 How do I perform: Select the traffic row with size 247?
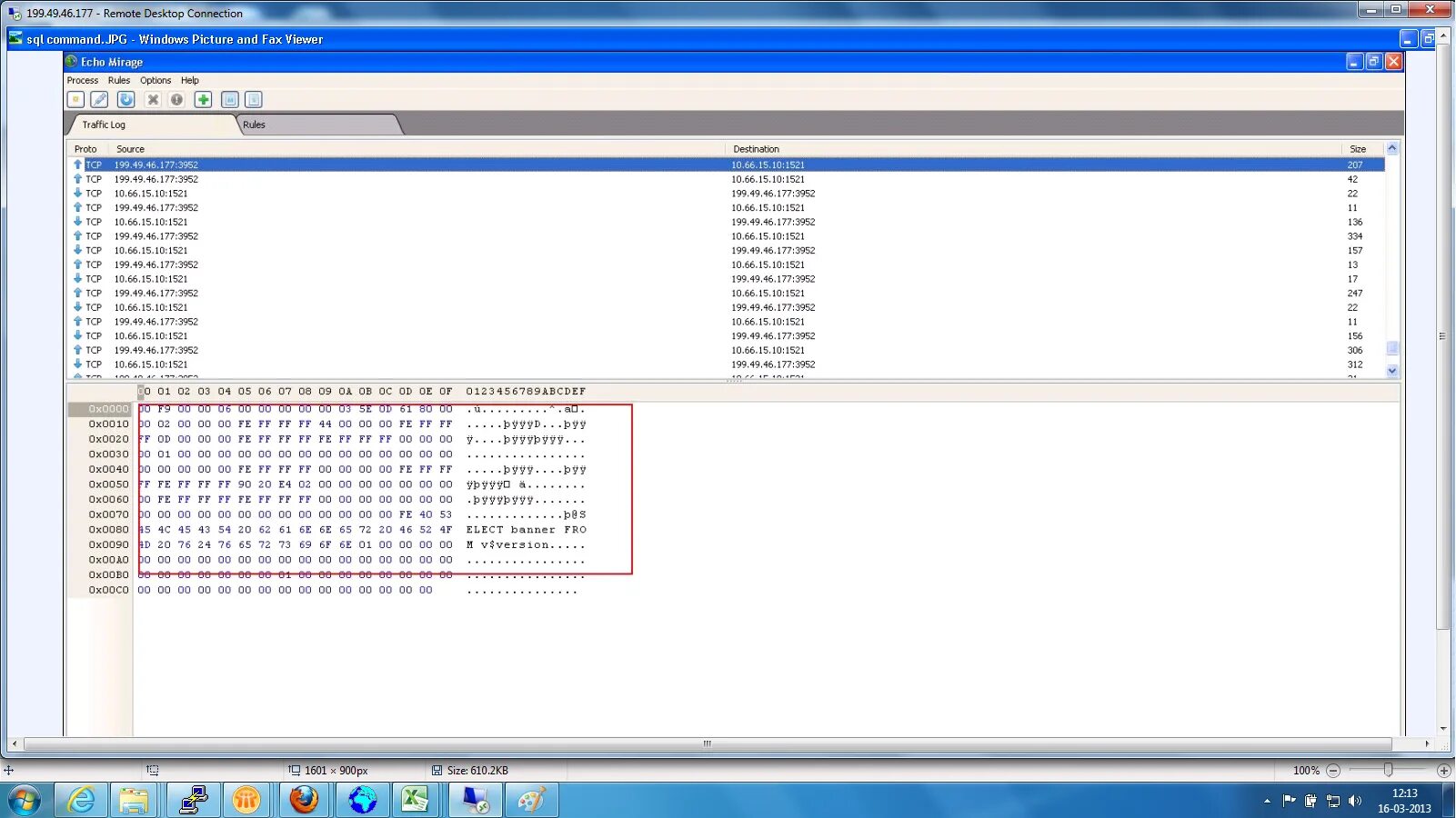point(728,294)
